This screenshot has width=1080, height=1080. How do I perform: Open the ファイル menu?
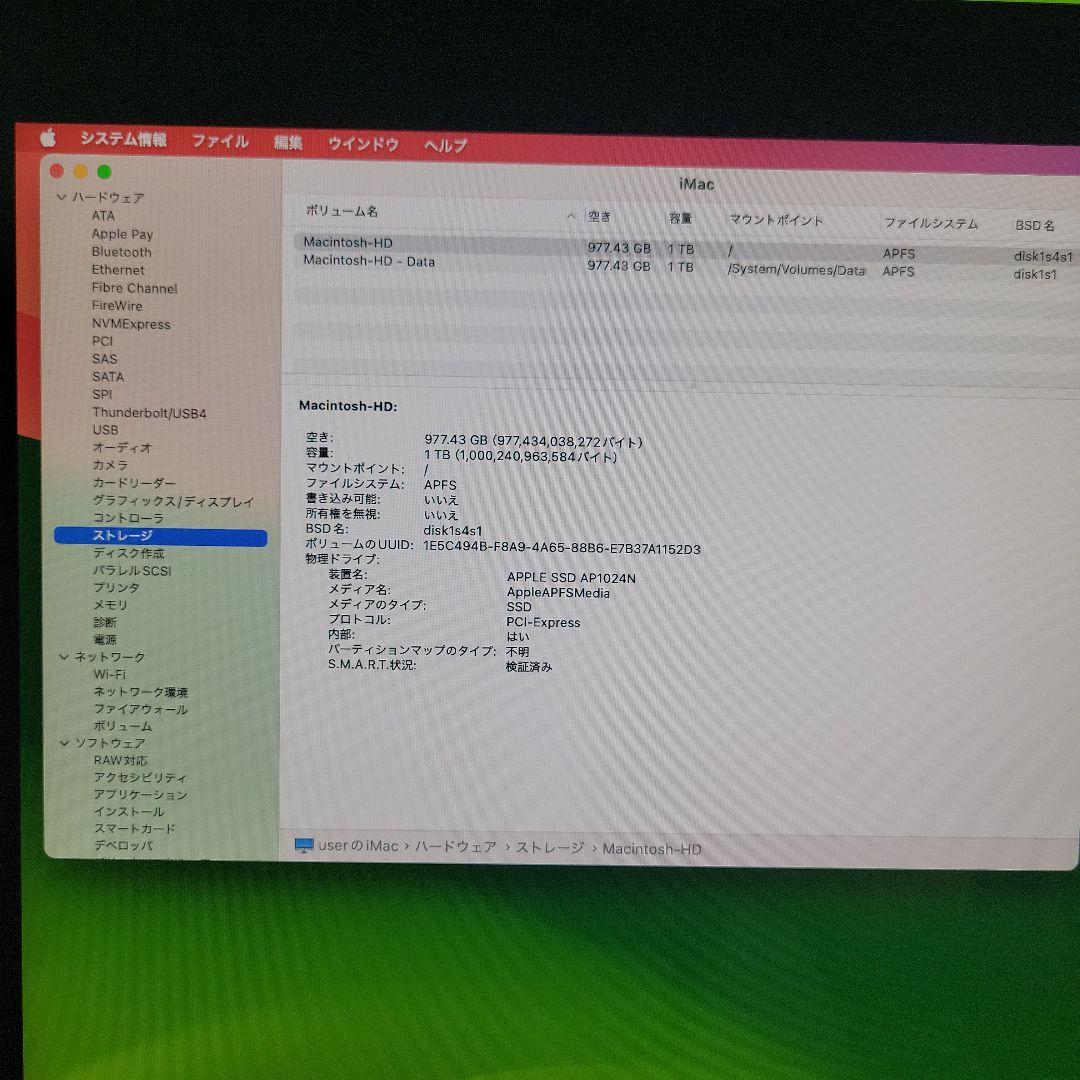(222, 142)
